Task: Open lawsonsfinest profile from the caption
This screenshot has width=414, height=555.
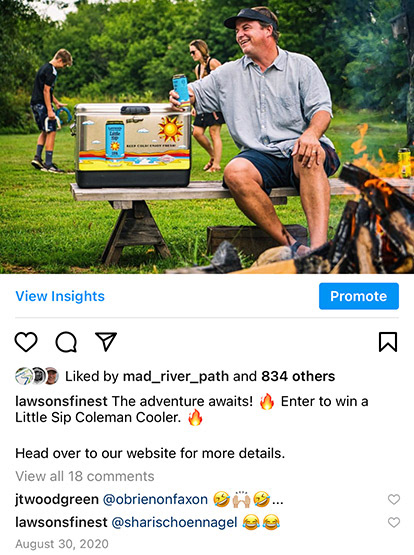Action: pos(61,401)
